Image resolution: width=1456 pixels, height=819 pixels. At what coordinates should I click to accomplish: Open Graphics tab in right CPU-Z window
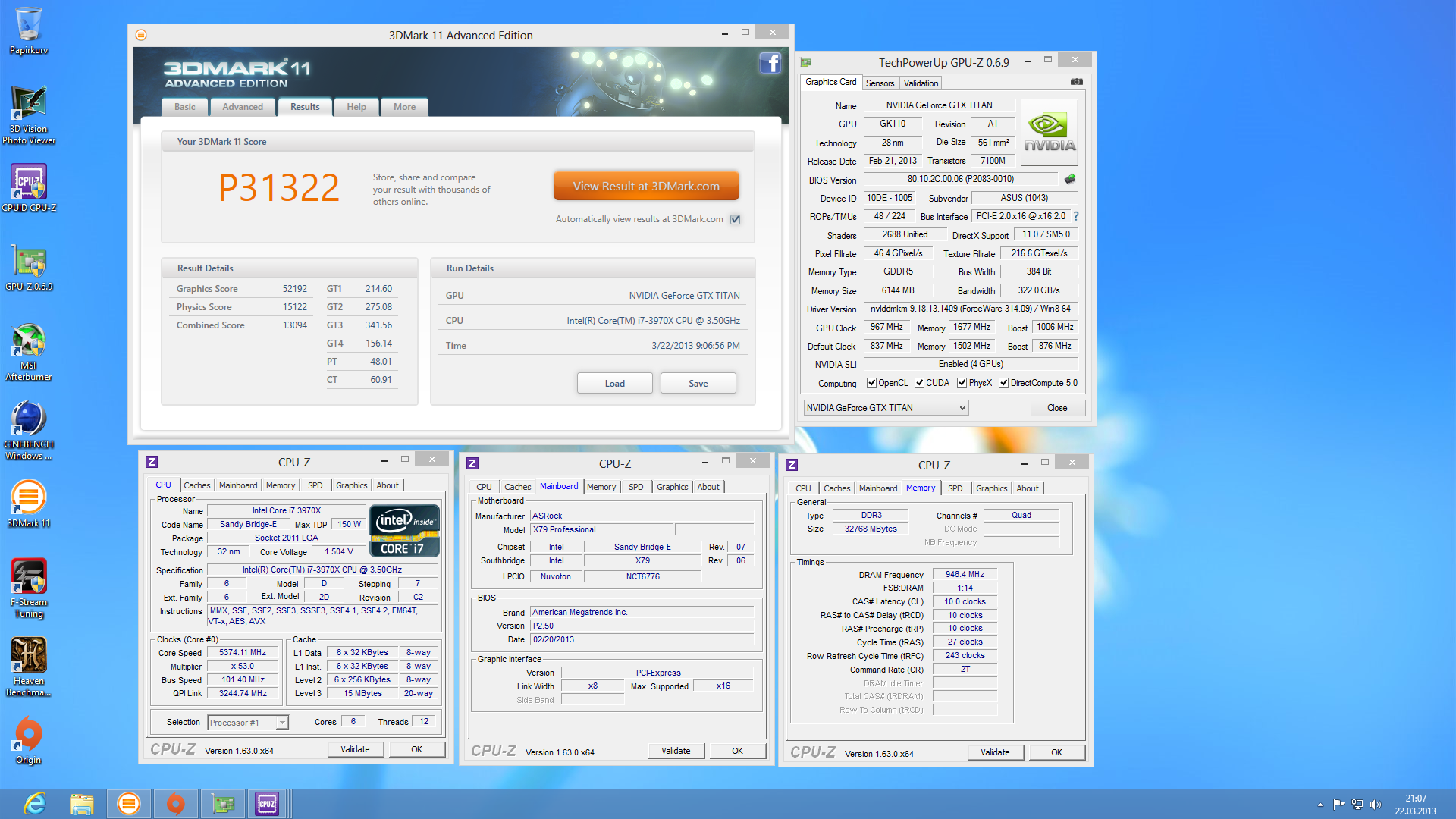coord(992,488)
